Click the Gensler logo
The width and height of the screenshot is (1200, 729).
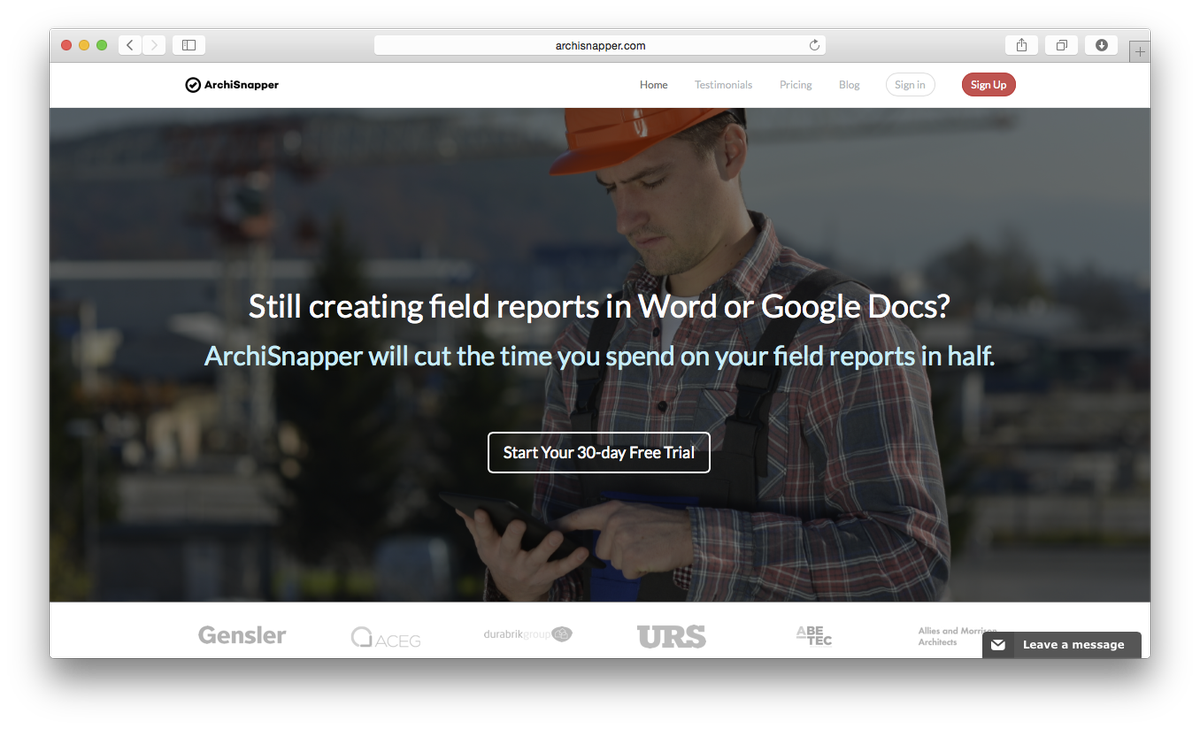coord(242,635)
